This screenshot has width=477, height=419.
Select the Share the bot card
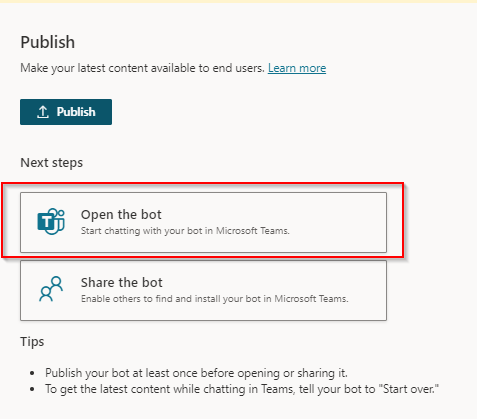pyautogui.click(x=203, y=290)
